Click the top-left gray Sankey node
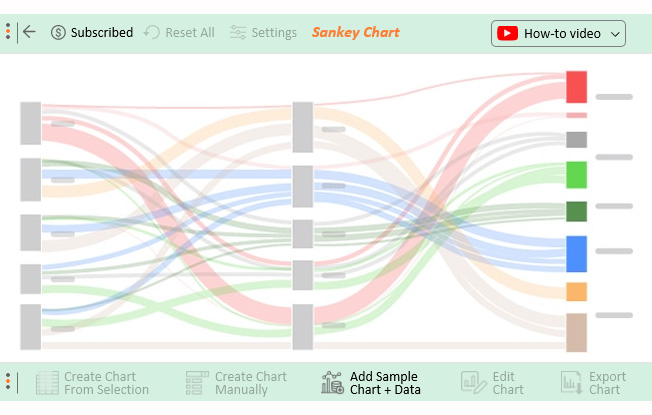 point(31,123)
